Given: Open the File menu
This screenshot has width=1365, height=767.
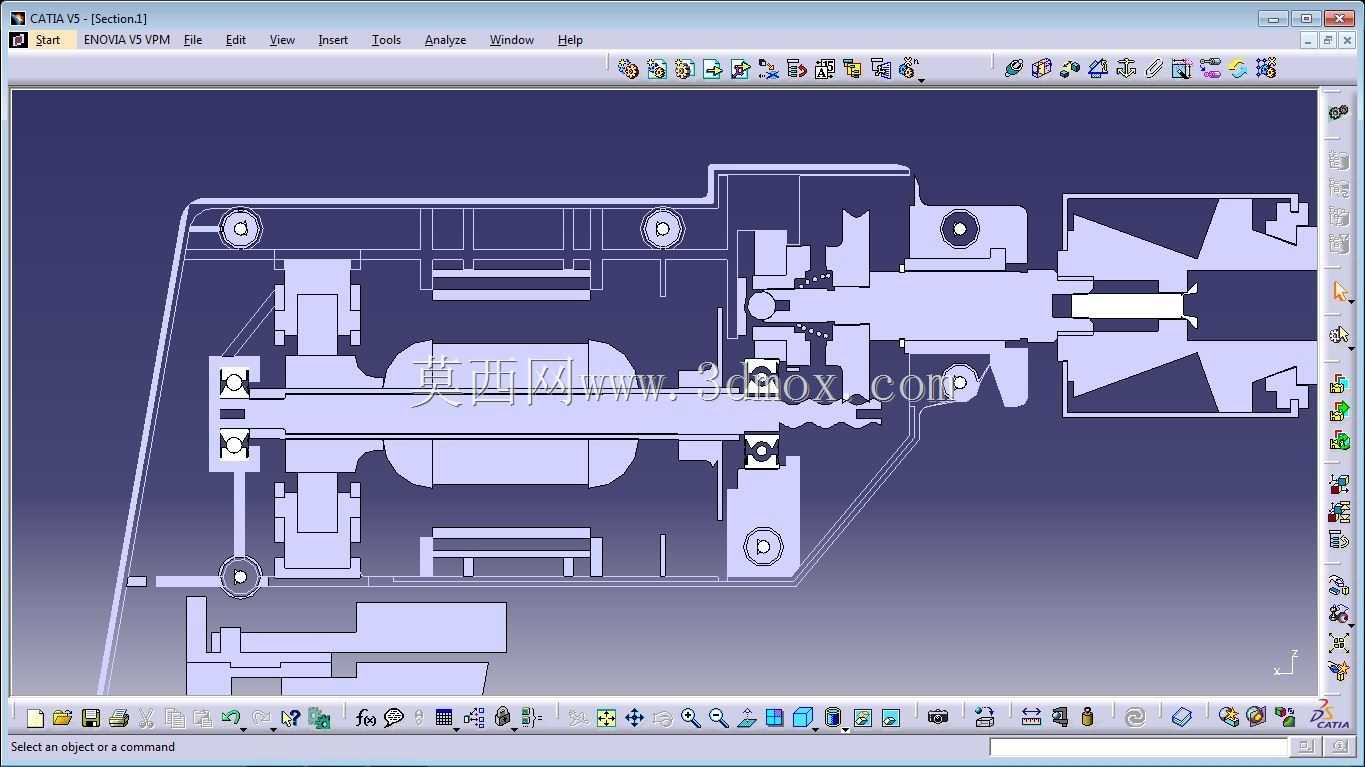Looking at the screenshot, I should pyautogui.click(x=193, y=40).
